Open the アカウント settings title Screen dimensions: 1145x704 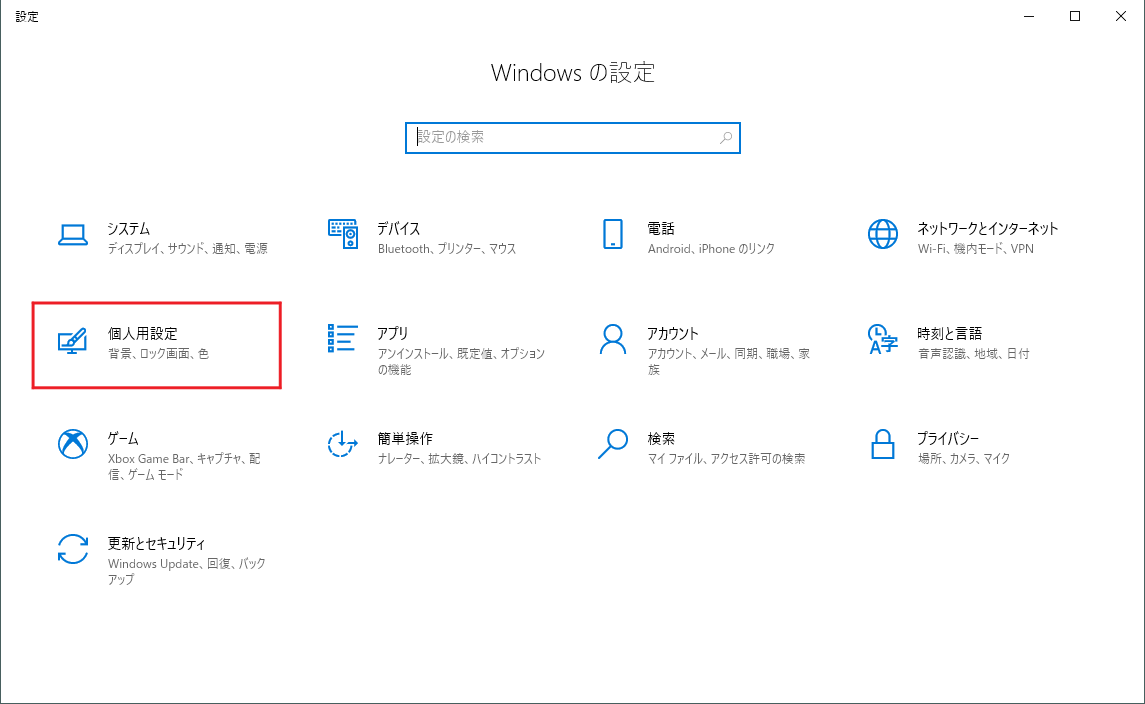click(x=673, y=334)
